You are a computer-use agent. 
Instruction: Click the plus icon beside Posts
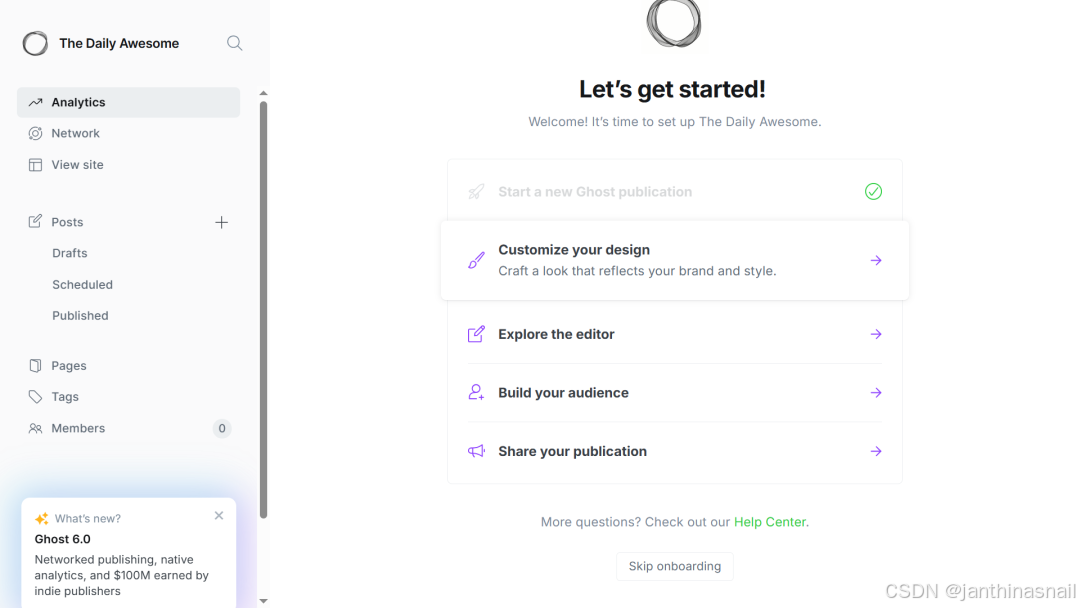click(x=221, y=222)
